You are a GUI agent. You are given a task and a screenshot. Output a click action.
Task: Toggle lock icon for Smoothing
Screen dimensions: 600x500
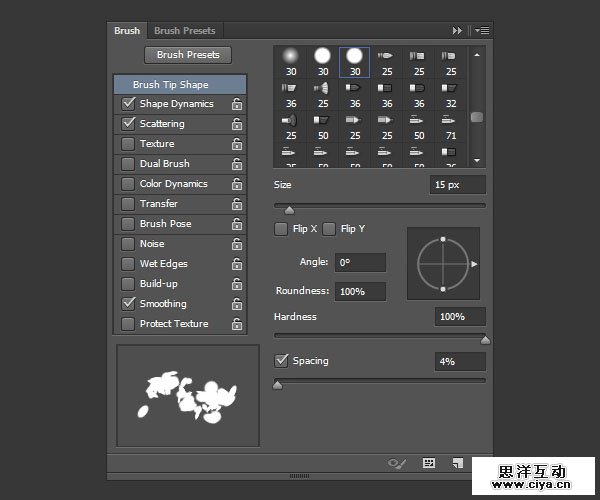(x=237, y=304)
